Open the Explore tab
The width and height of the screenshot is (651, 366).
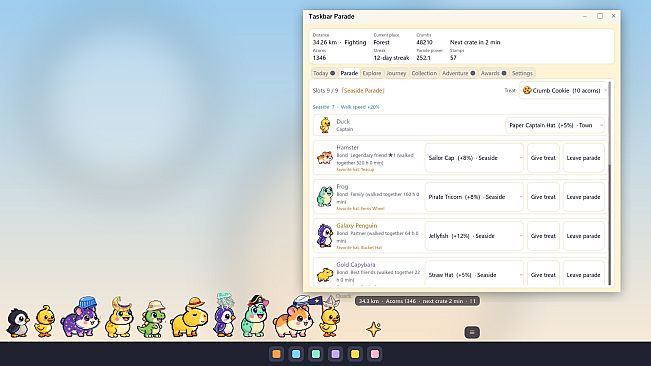pos(372,73)
